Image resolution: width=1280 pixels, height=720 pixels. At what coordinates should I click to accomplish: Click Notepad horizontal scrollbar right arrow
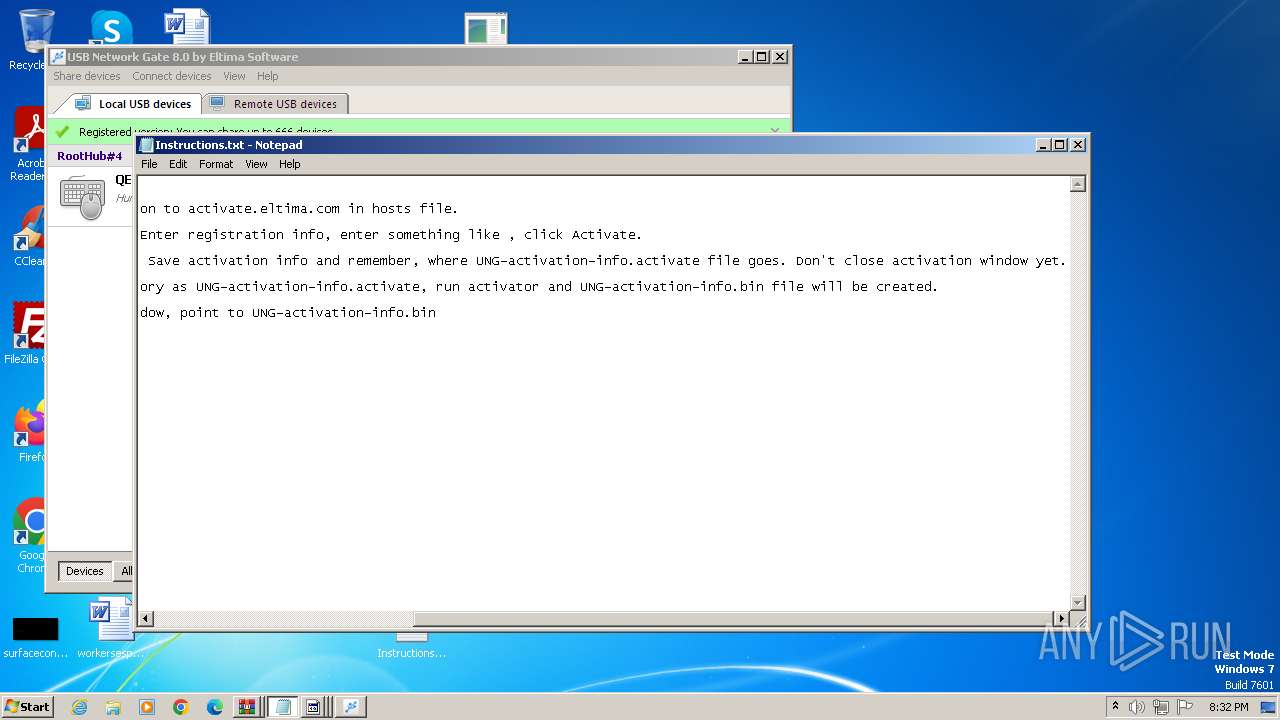click(x=1062, y=619)
